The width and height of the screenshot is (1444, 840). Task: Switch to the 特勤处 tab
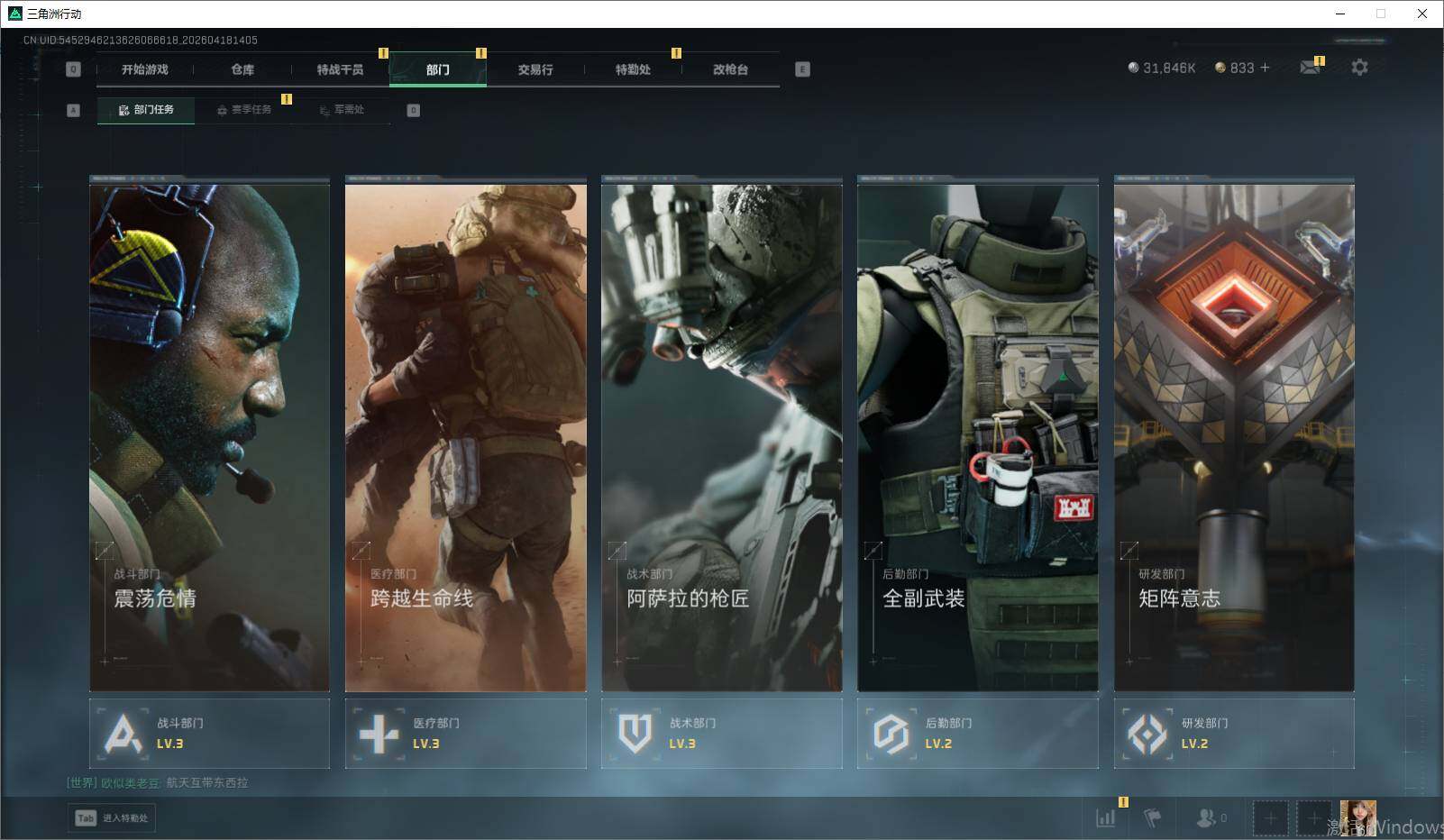pos(633,69)
